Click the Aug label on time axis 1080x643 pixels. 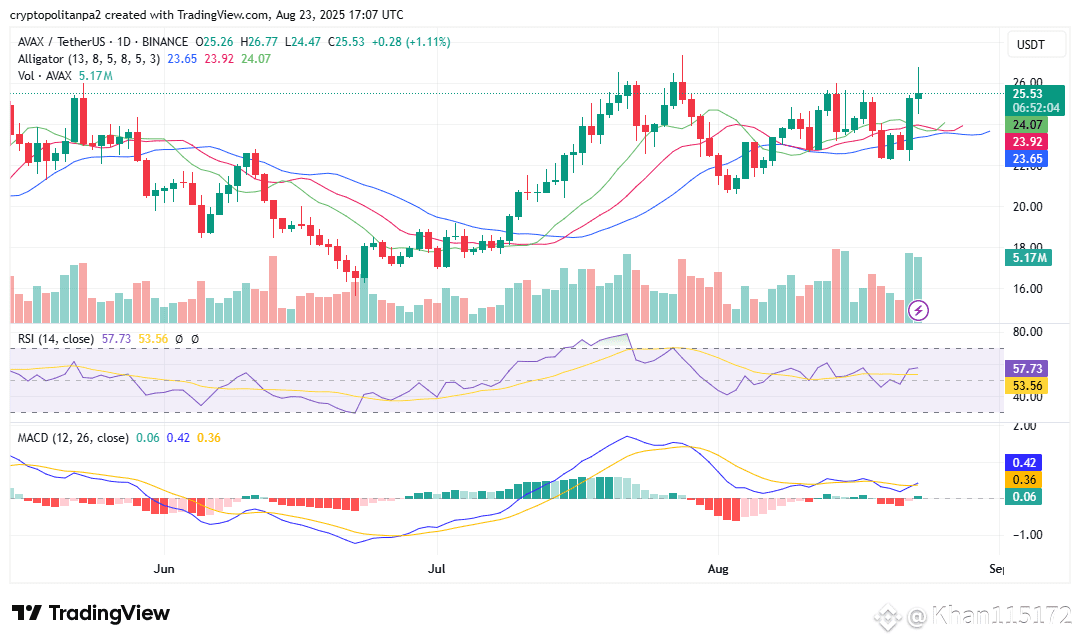point(718,569)
